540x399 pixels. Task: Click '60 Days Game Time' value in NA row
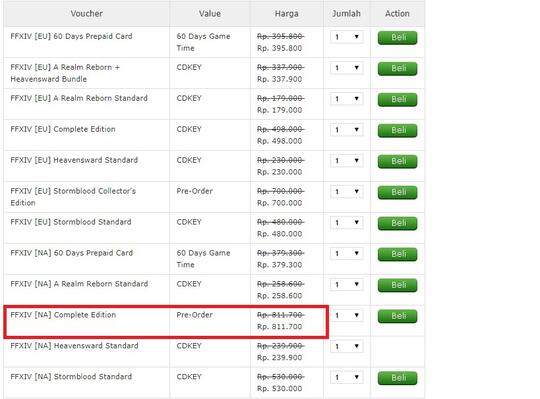(203, 259)
